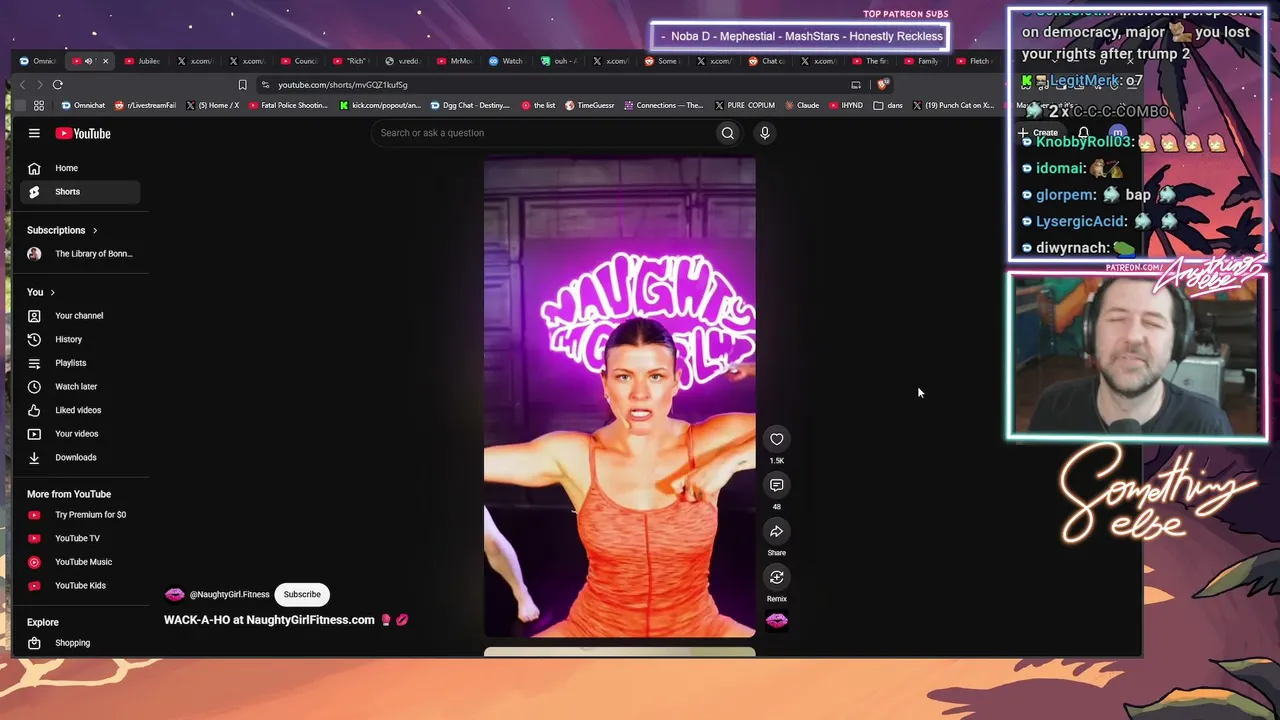This screenshot has height=720, width=1280.
Task: Reload the page in the browser
Action: (58, 85)
